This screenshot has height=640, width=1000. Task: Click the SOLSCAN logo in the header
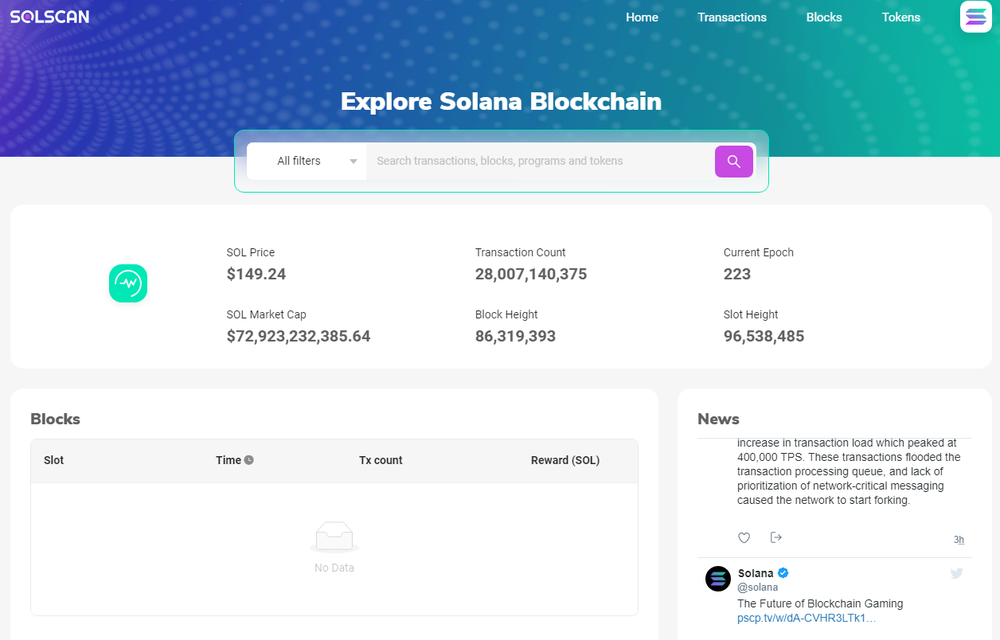coord(50,17)
